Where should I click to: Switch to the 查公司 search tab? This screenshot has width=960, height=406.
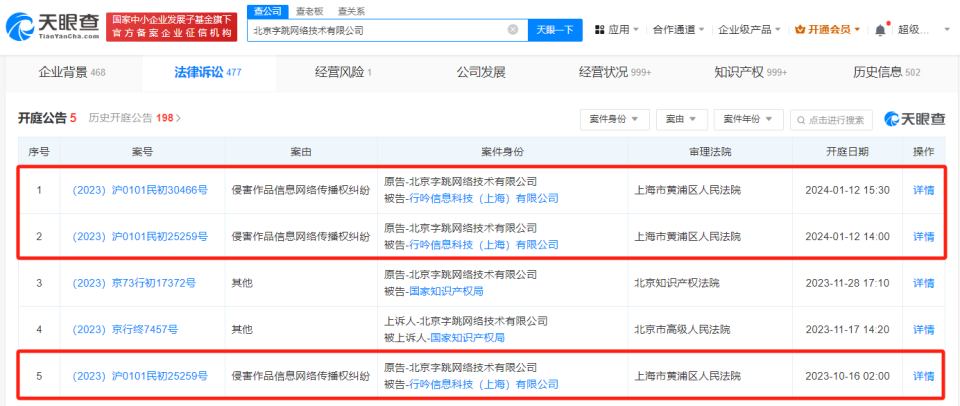[267, 11]
